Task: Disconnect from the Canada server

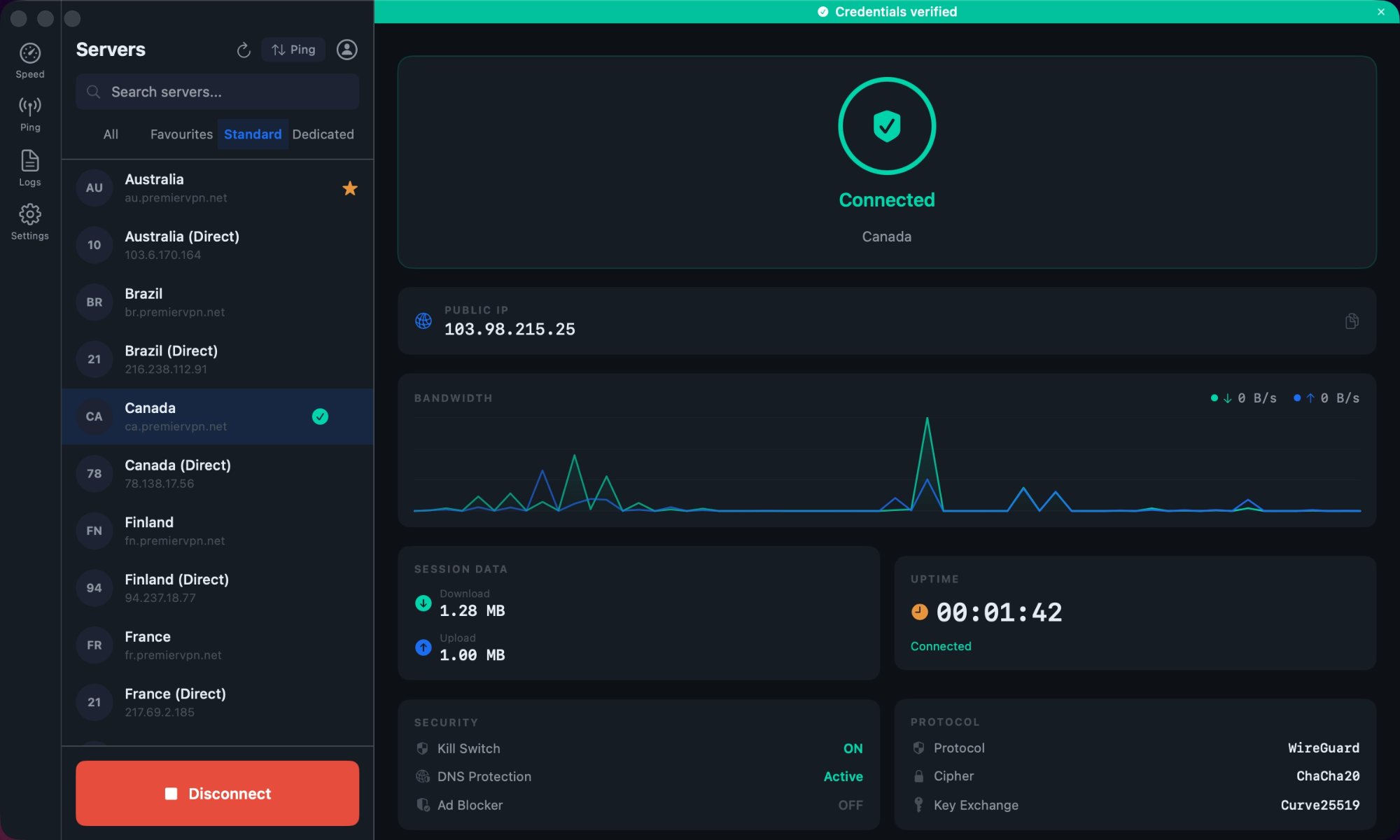Action: [x=217, y=793]
